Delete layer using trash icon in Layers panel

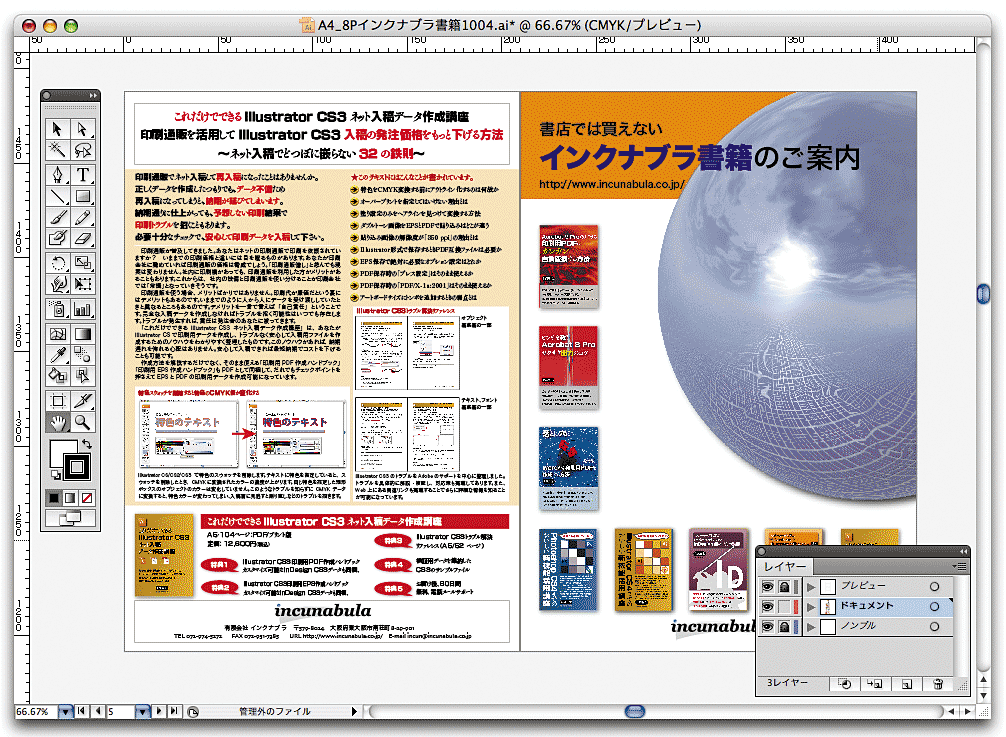pos(937,684)
